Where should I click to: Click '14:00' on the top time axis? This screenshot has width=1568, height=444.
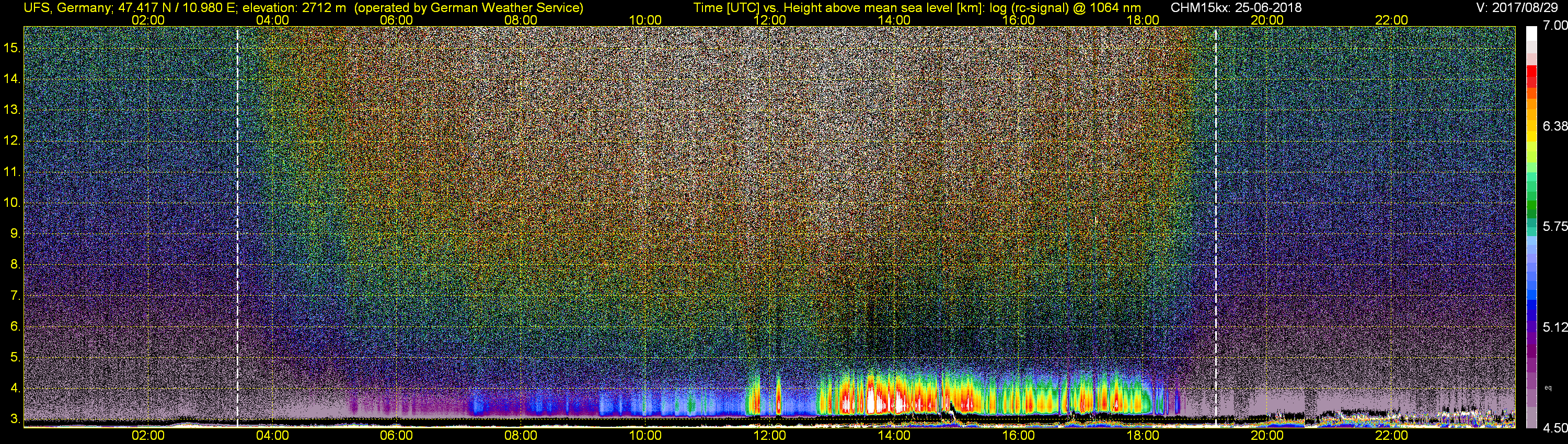[894, 20]
